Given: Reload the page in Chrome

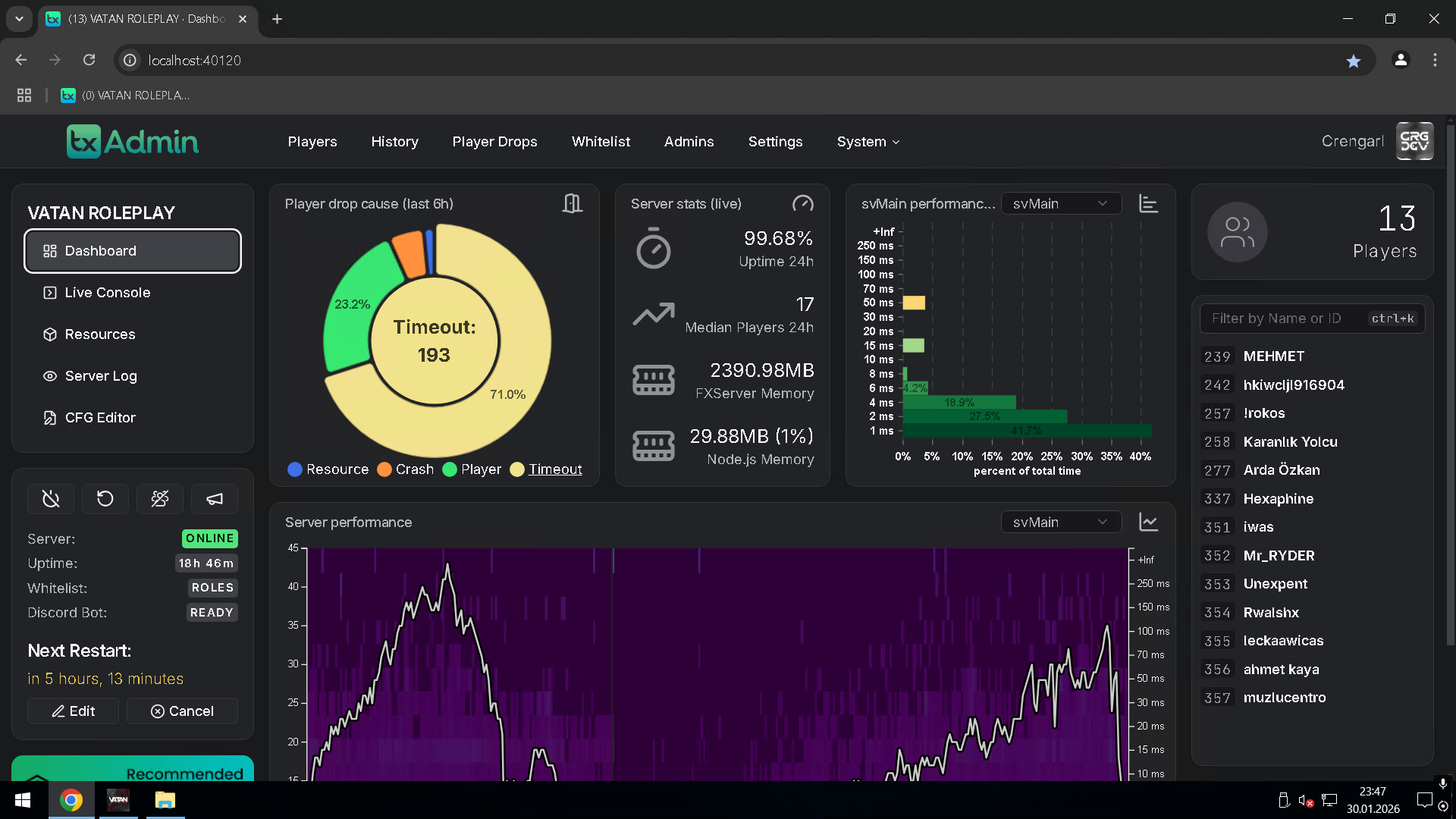Looking at the screenshot, I should tap(89, 60).
